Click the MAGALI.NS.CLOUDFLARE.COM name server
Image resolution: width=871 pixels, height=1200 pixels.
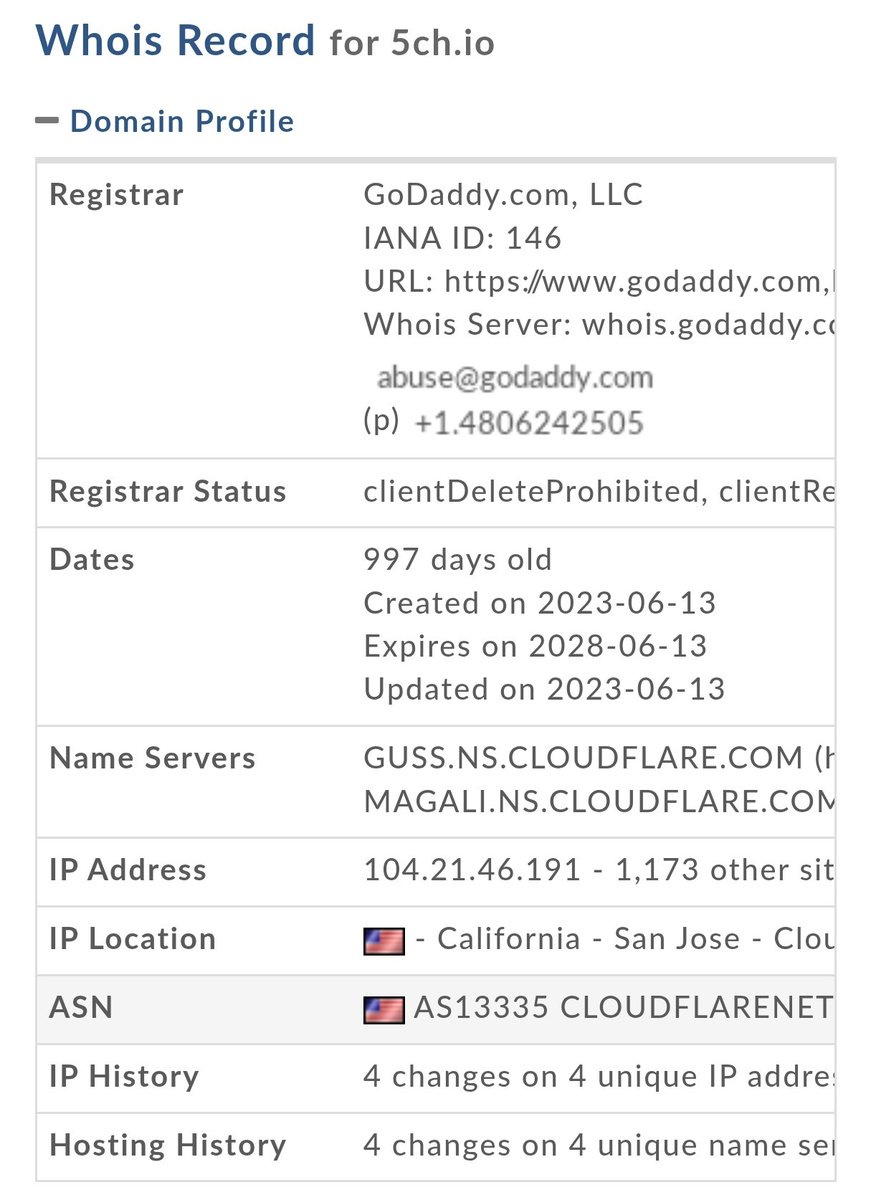click(598, 801)
